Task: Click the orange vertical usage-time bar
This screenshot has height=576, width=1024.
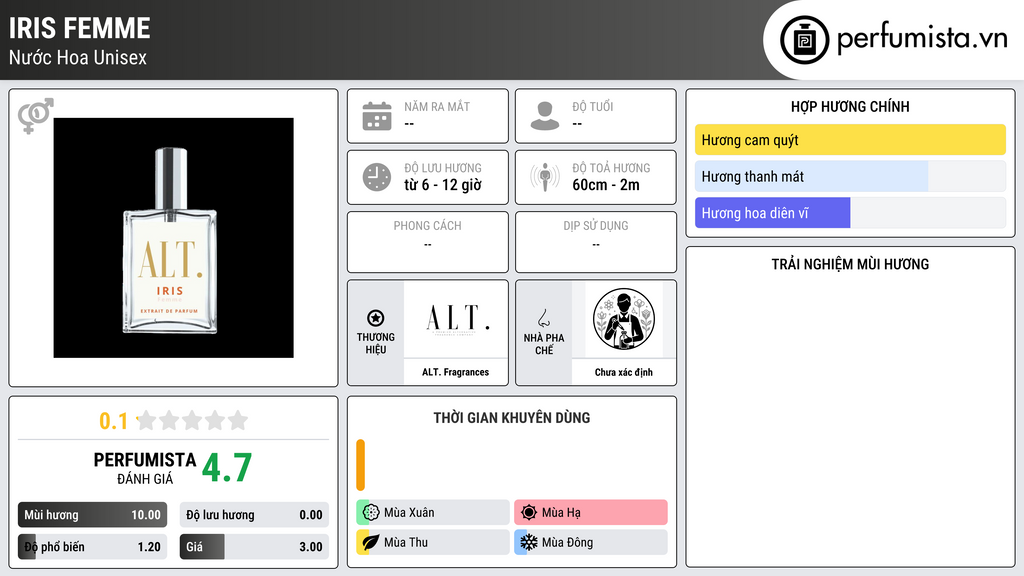Action: click(x=360, y=465)
